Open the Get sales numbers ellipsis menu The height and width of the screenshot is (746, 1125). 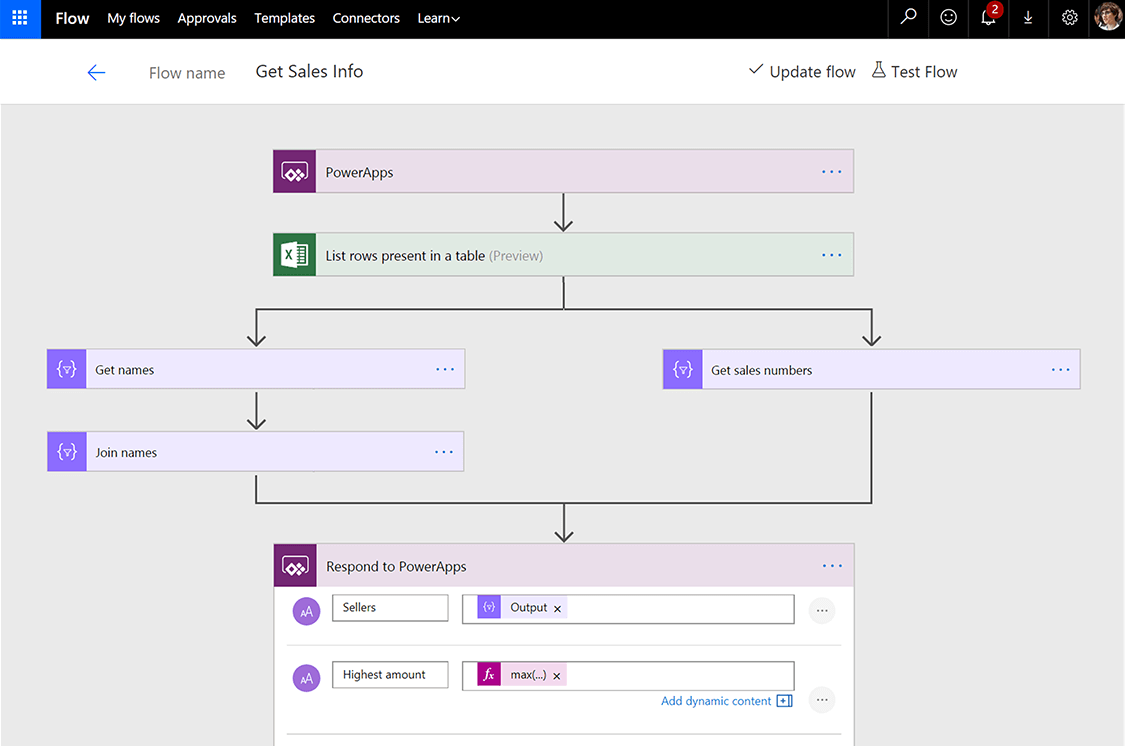pyautogui.click(x=1060, y=369)
